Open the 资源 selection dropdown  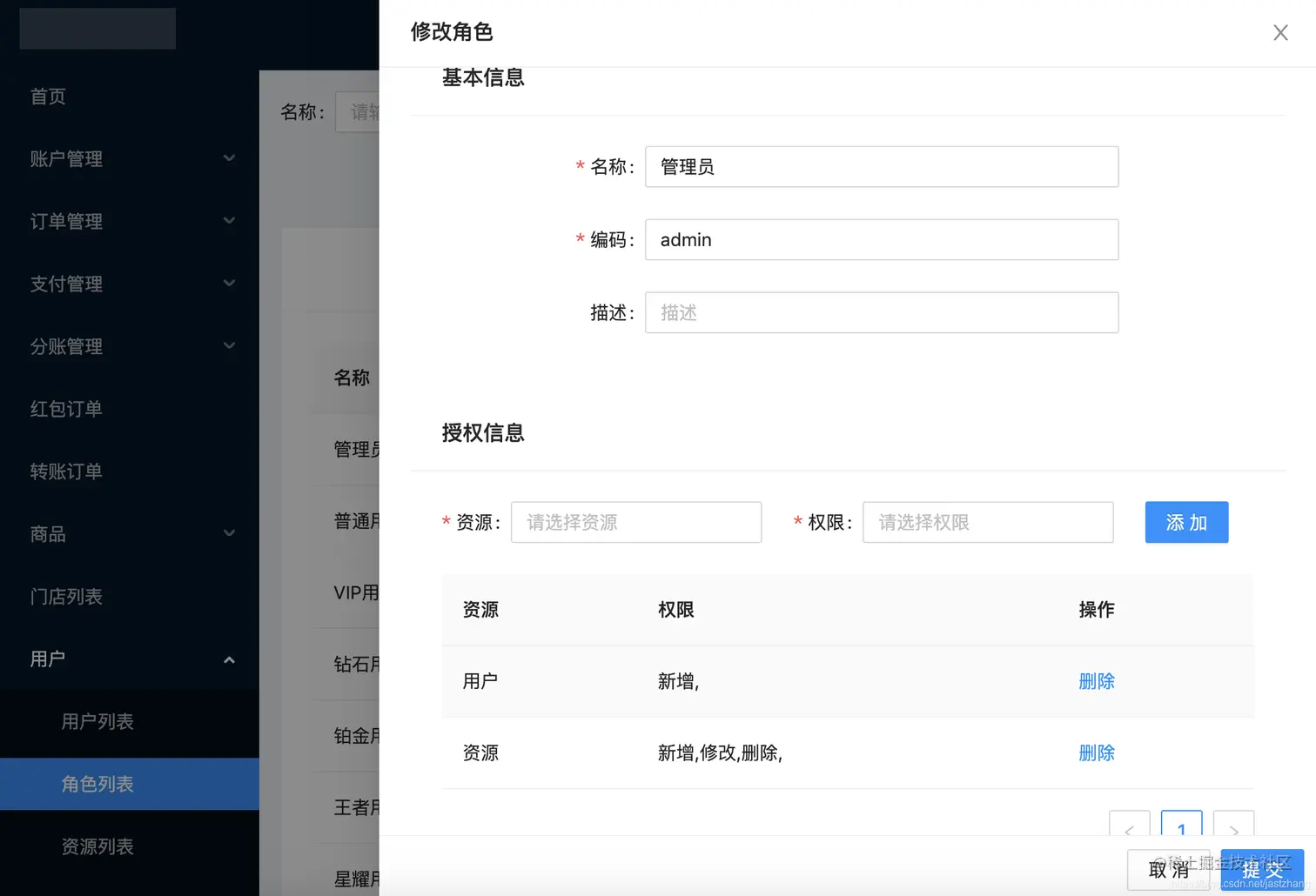click(635, 522)
